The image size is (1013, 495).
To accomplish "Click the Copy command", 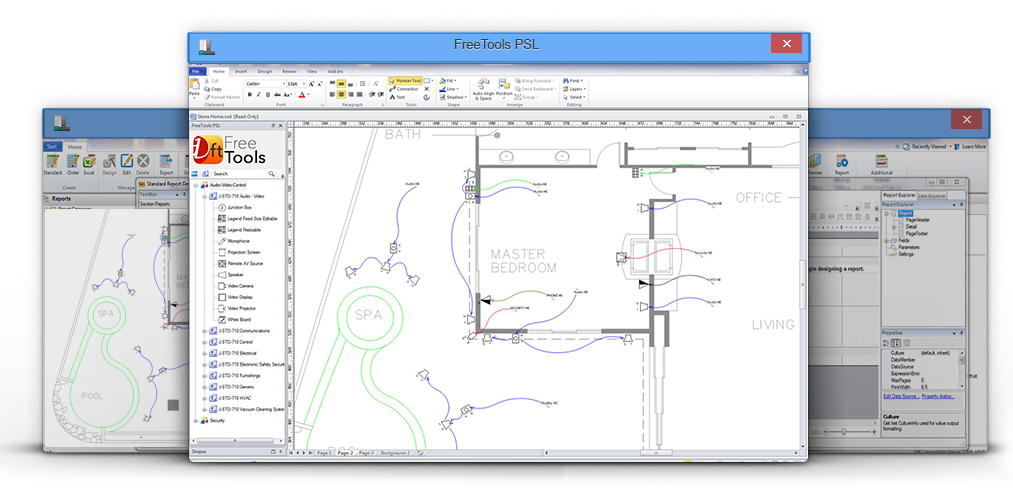I will point(213,89).
